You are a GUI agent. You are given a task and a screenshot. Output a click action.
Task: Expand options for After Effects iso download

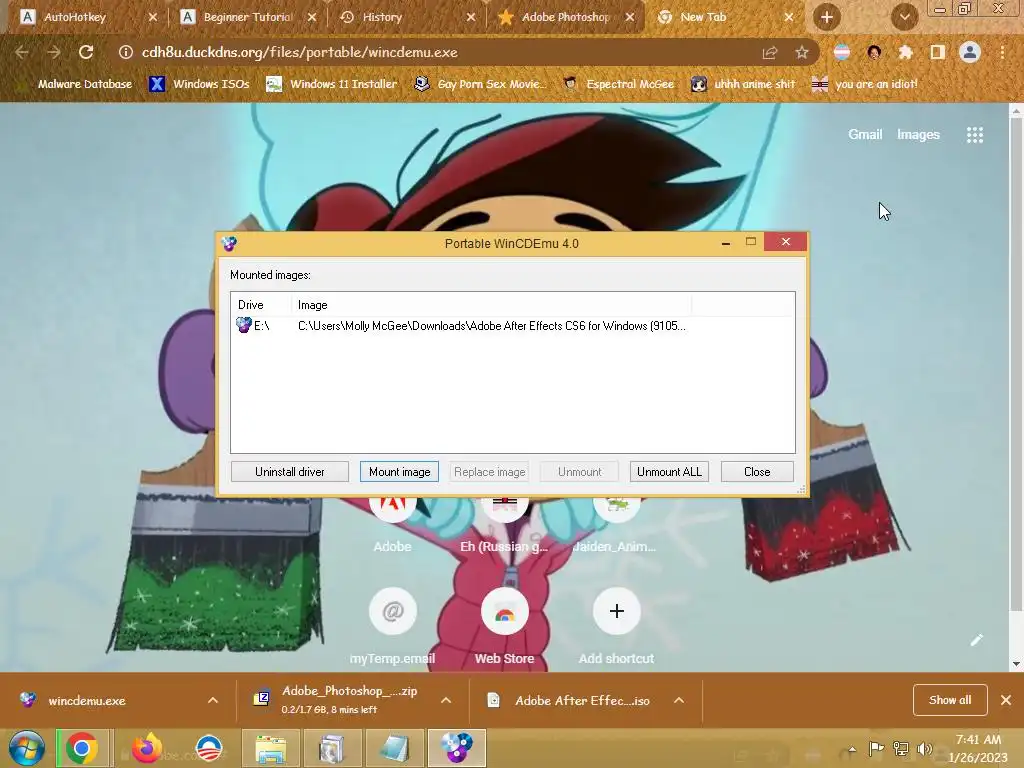point(679,700)
